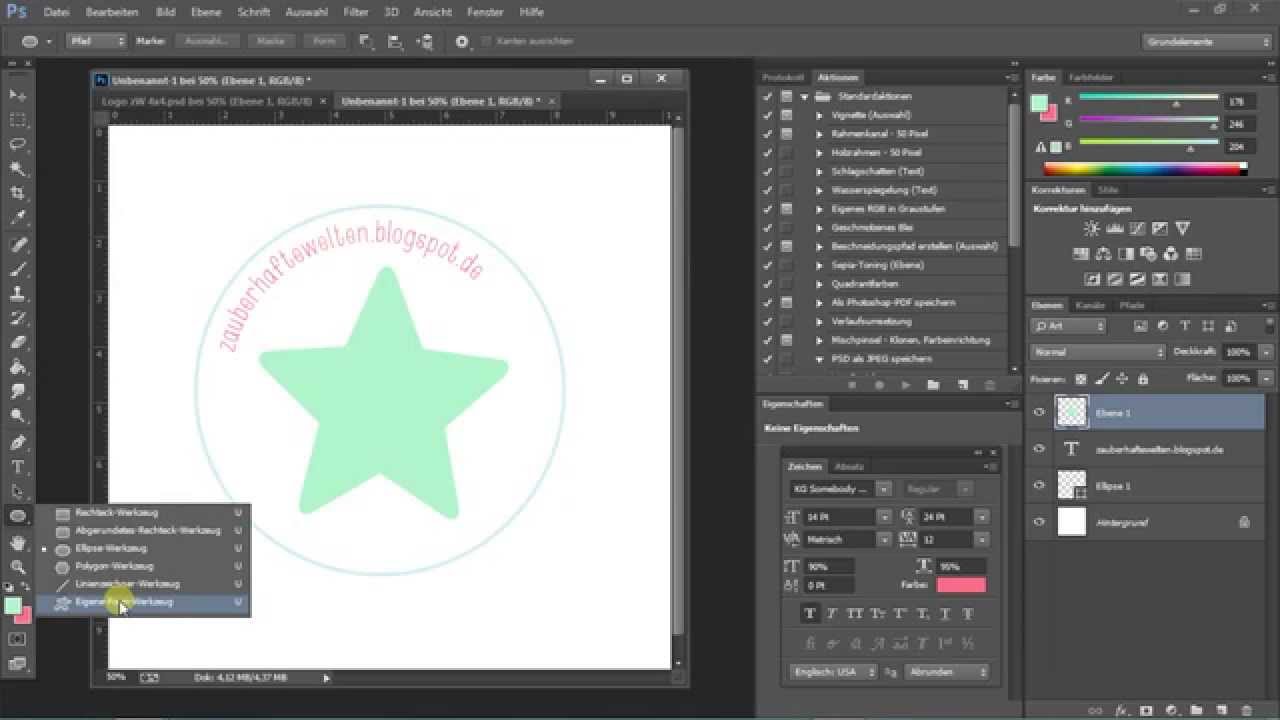The image size is (1280, 720).
Task: Hide the zauberhaftewelten.blogspot.de text layer
Action: (x=1039, y=449)
